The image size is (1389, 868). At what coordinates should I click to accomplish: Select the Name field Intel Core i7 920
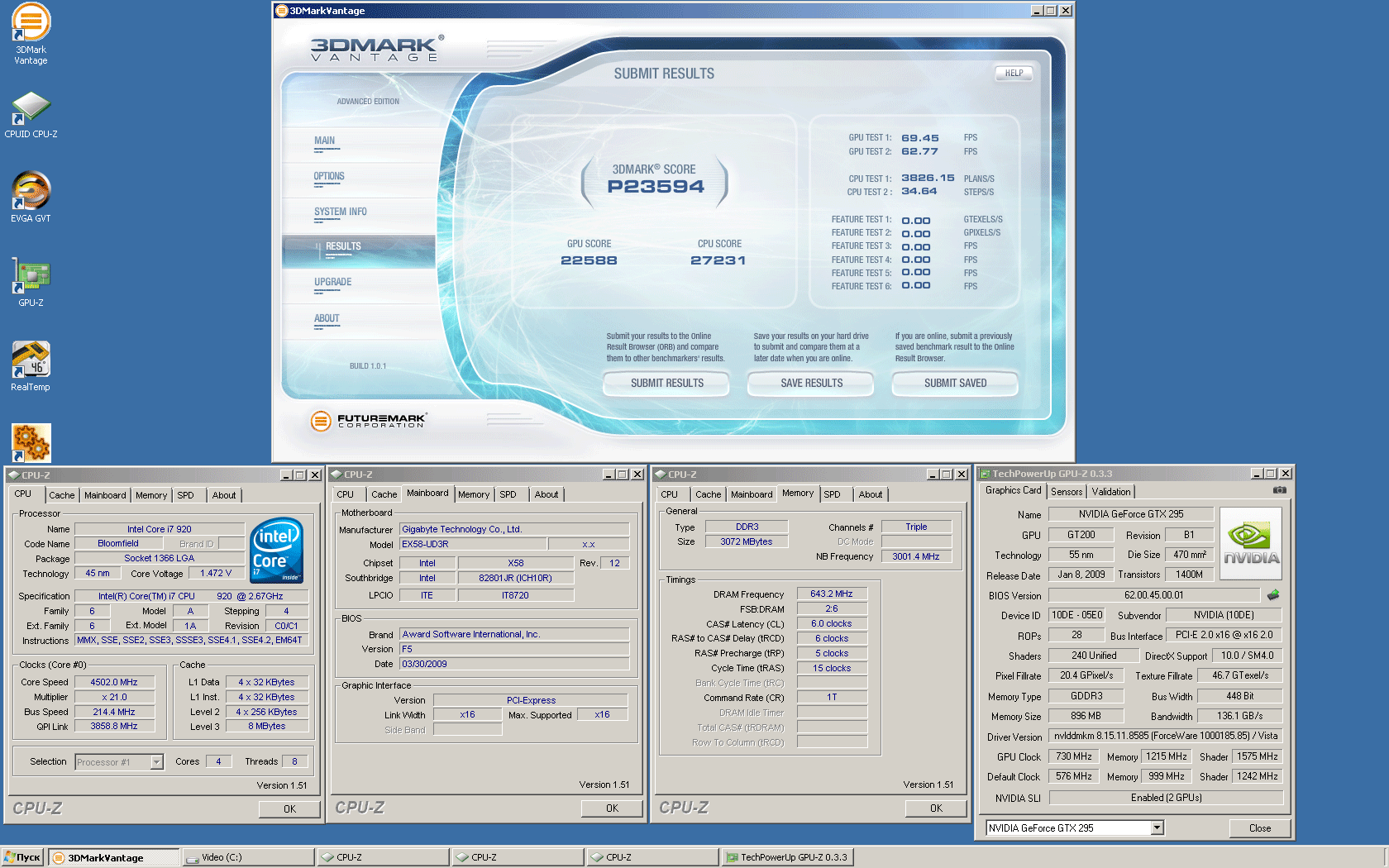pyautogui.click(x=159, y=529)
